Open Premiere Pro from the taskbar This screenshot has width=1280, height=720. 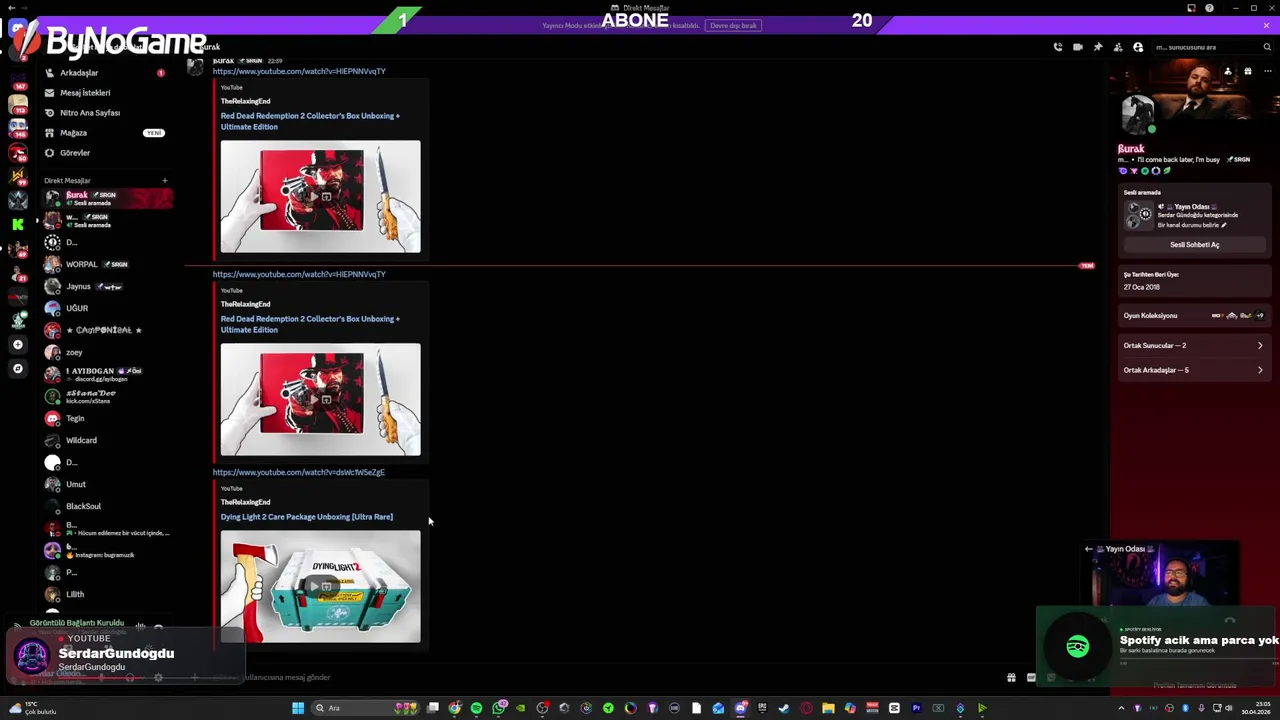click(x=916, y=708)
